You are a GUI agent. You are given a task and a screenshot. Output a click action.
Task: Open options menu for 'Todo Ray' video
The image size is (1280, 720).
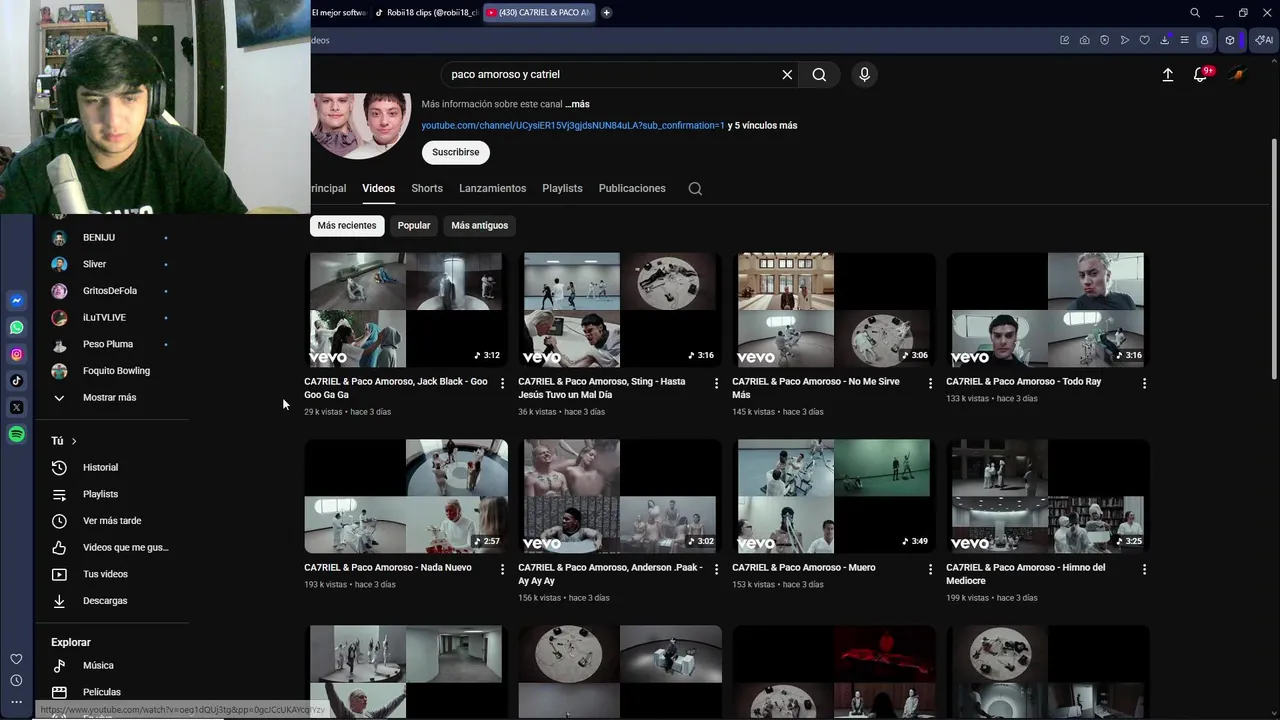coord(1144,383)
